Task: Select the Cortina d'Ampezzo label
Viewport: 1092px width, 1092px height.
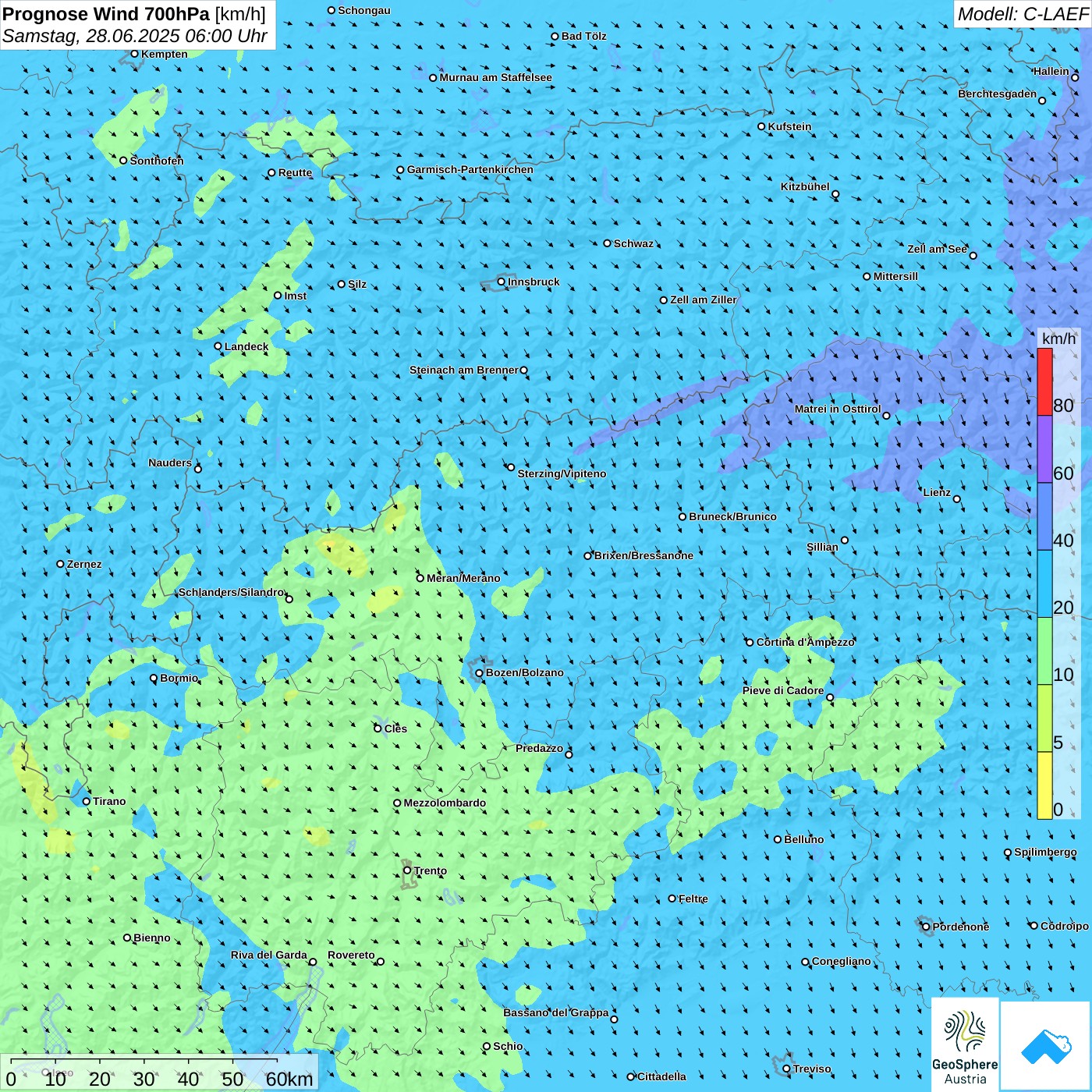Action: point(805,643)
